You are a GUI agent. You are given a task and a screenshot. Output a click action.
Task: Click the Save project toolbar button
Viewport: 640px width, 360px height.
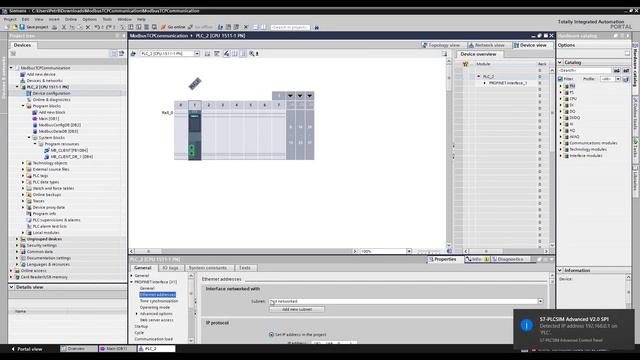pos(33,27)
